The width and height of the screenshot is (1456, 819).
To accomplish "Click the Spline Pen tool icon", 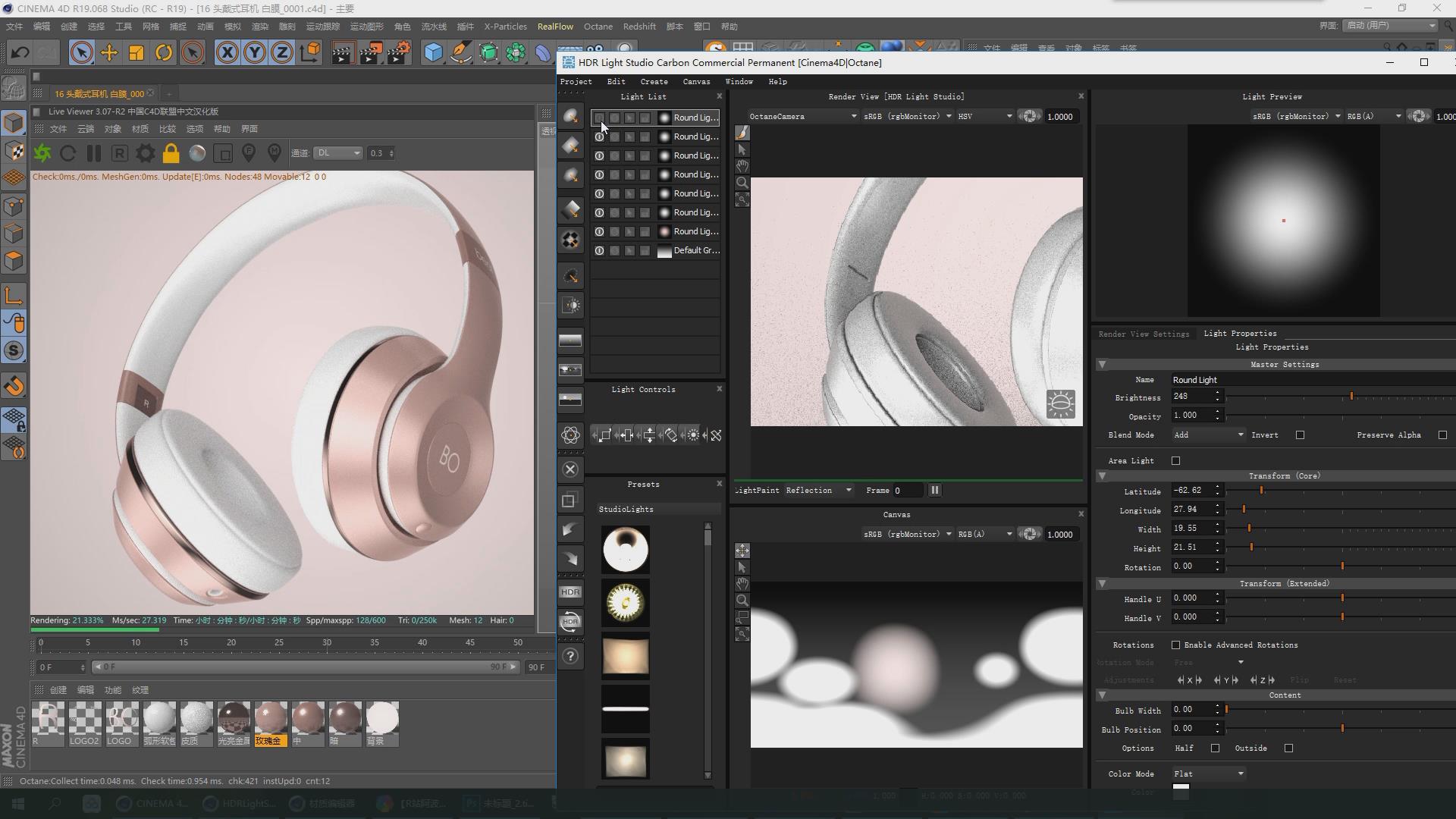I will 460,52.
